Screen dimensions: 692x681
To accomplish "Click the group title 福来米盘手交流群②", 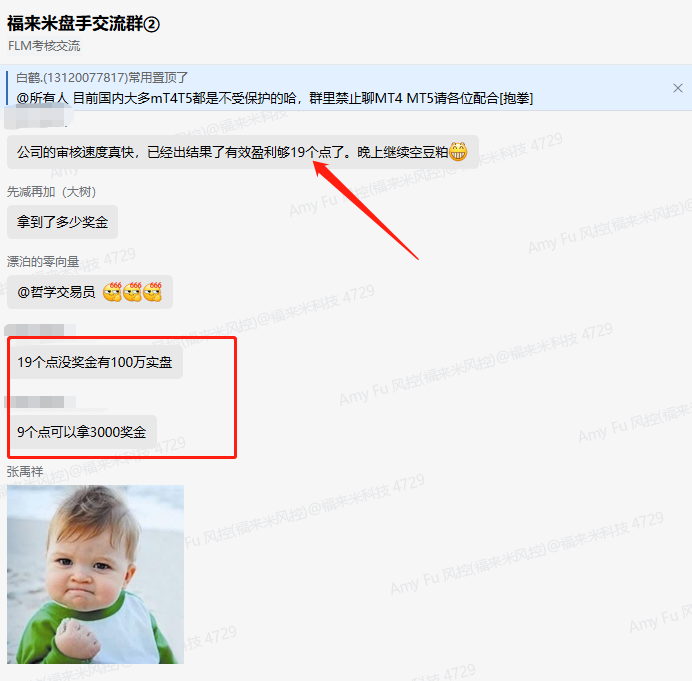I will click(x=83, y=23).
